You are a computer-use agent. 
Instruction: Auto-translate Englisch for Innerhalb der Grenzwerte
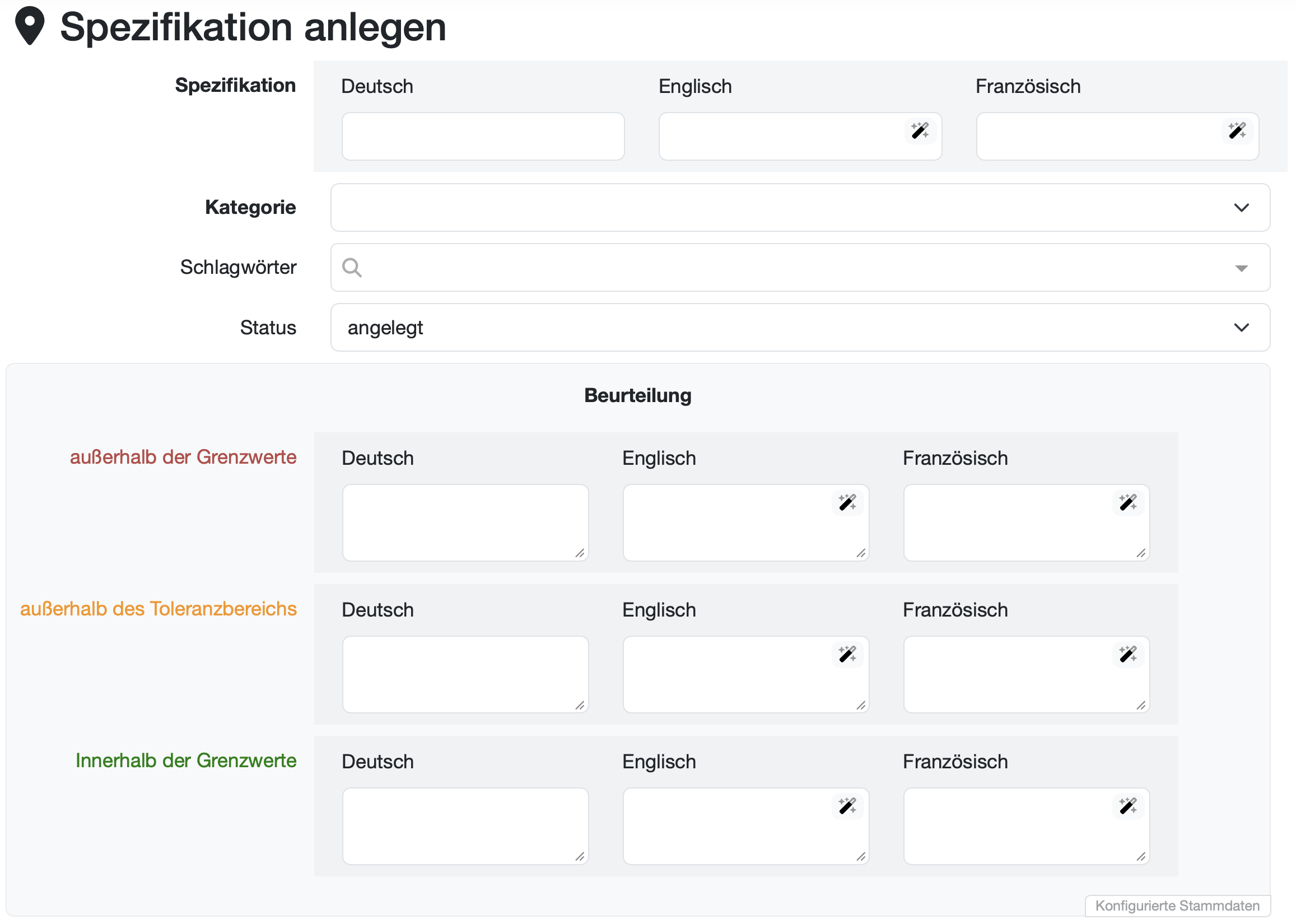(847, 806)
